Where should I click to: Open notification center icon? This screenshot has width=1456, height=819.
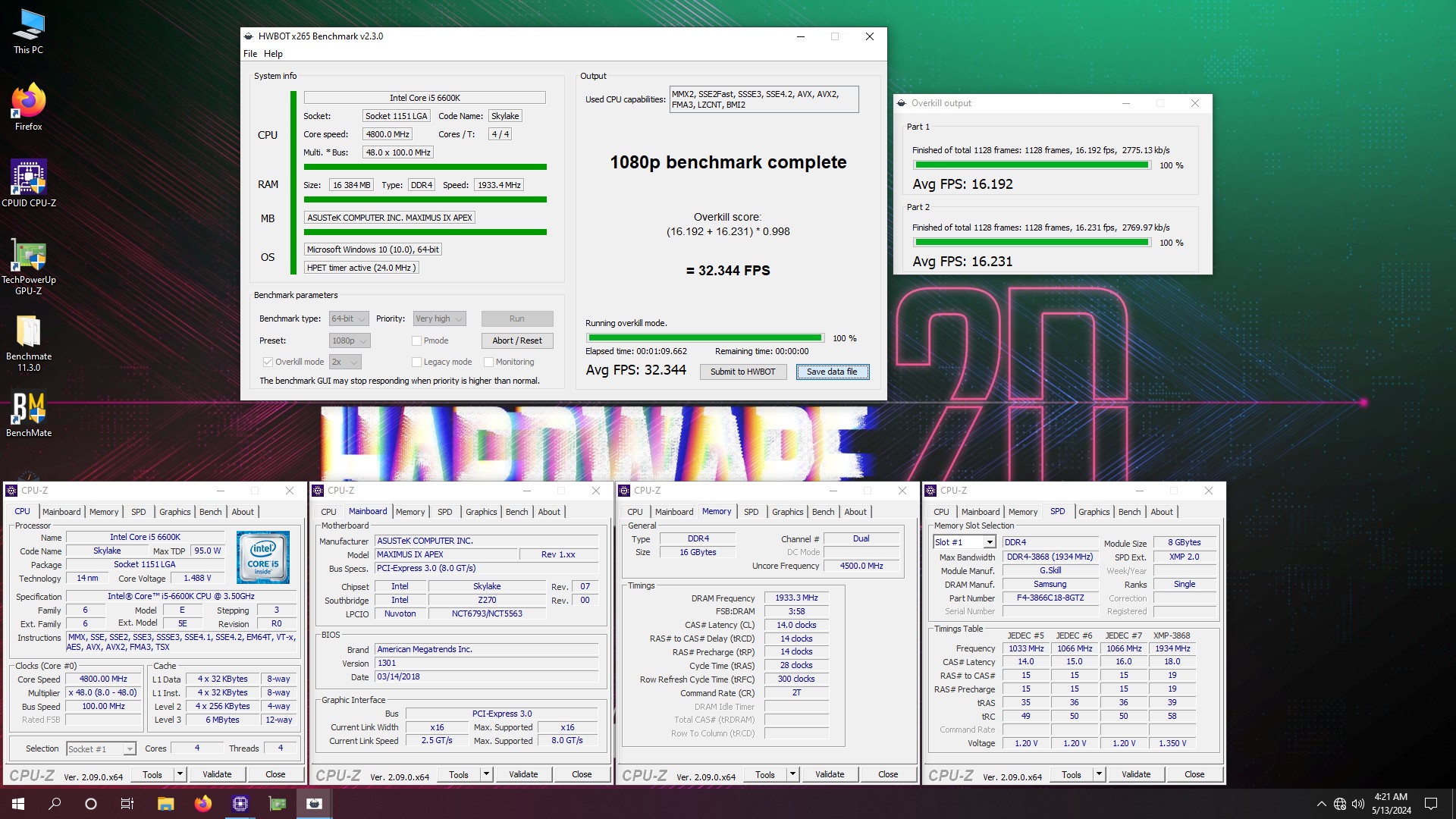[1431, 804]
